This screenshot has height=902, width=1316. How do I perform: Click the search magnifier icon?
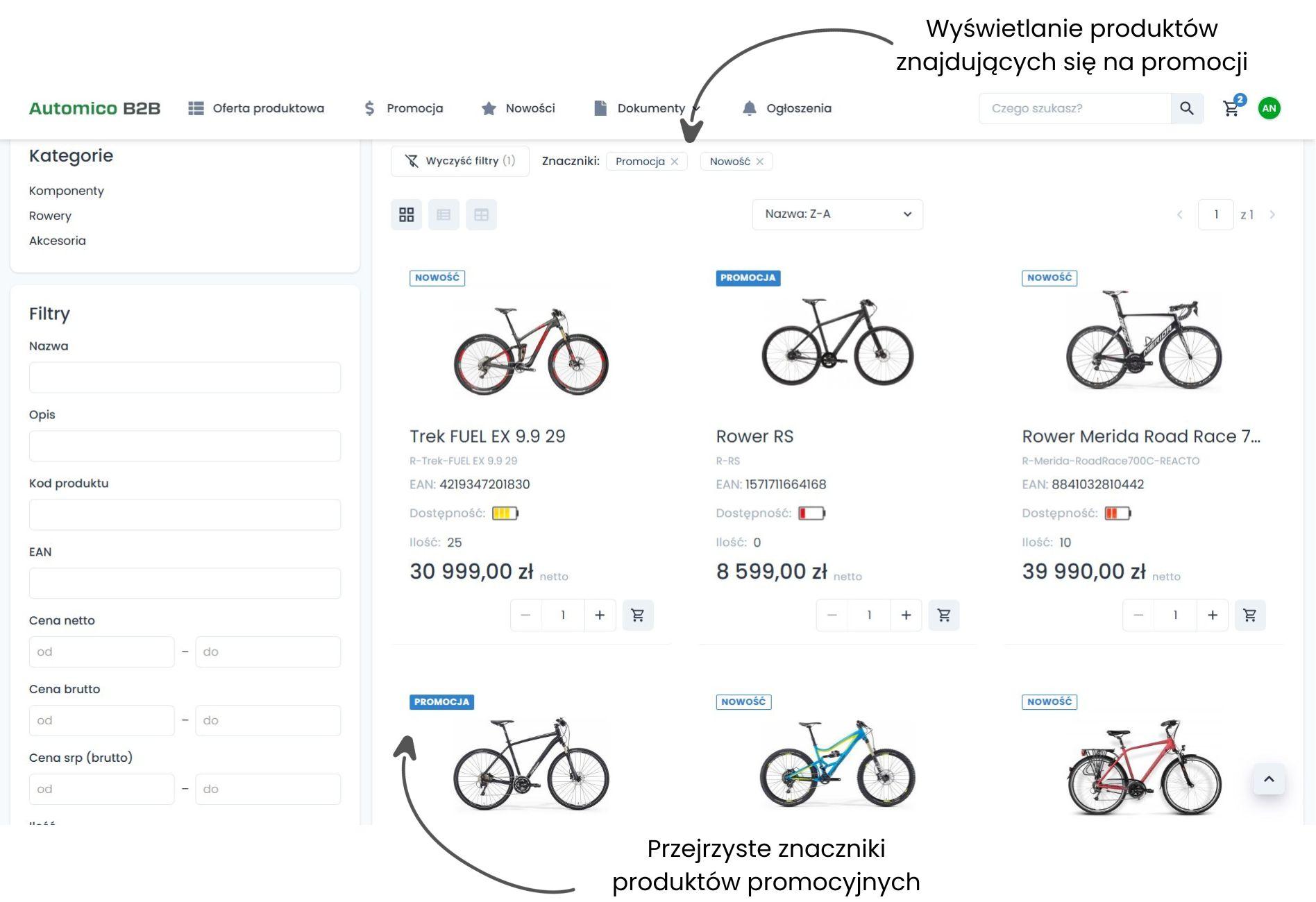click(1186, 108)
